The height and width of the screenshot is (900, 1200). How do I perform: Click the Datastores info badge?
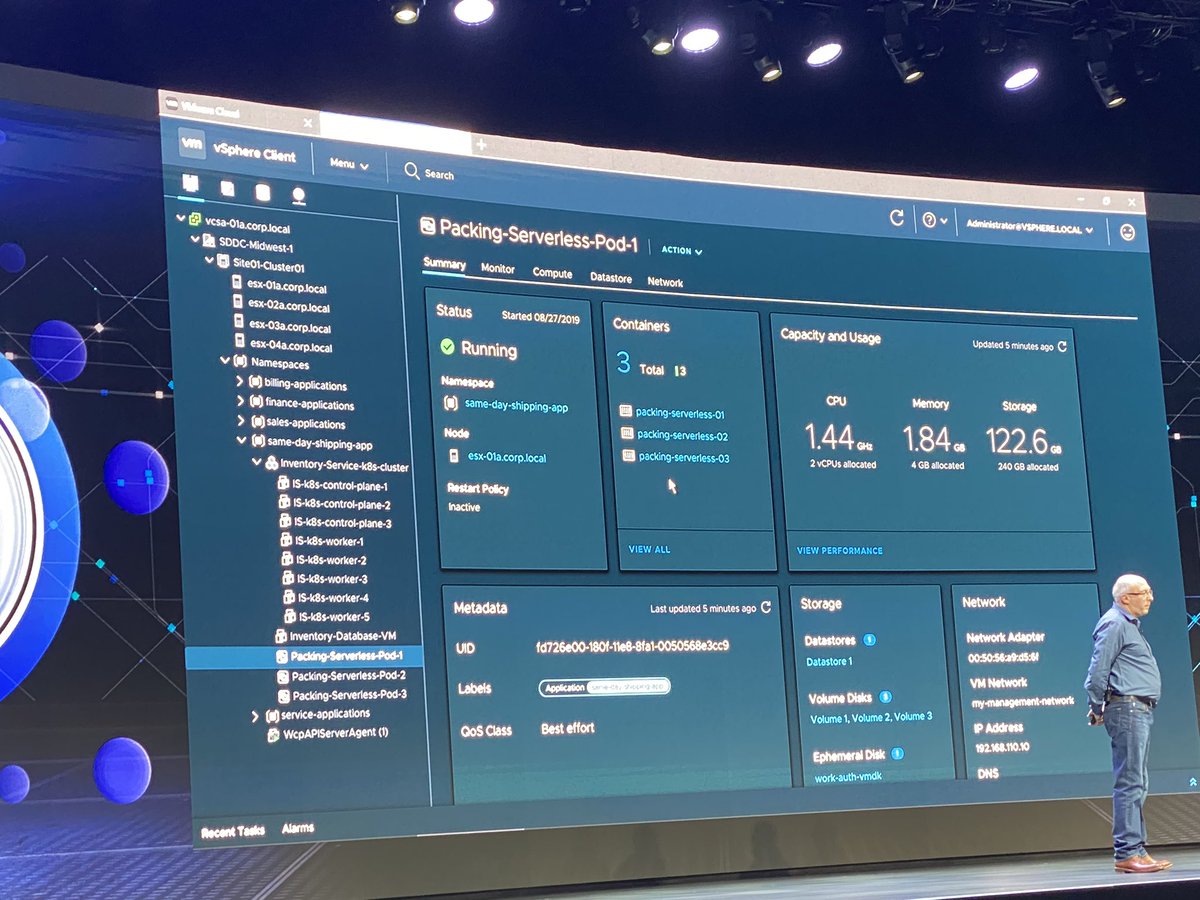[x=868, y=639]
